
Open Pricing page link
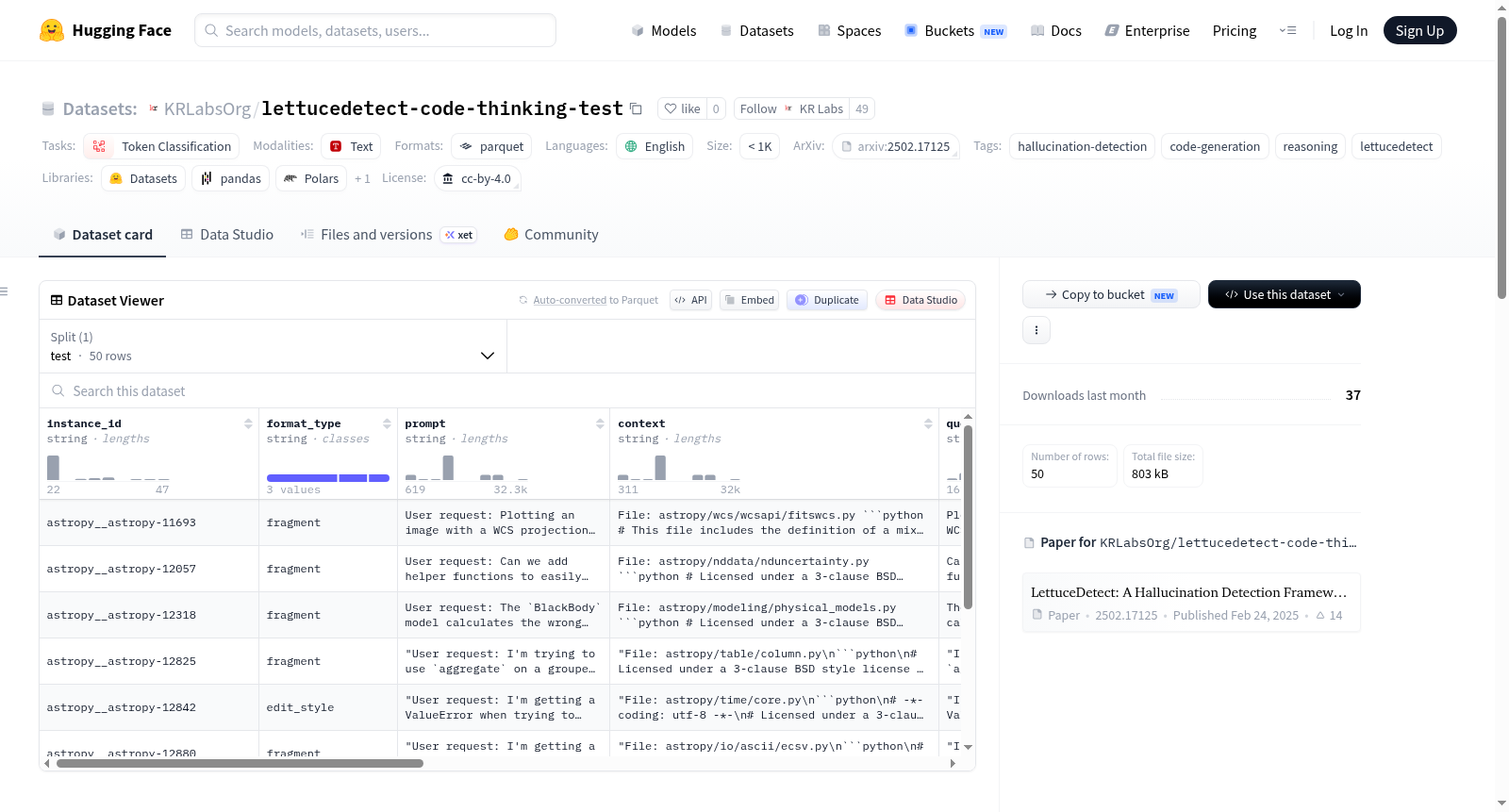click(x=1235, y=30)
